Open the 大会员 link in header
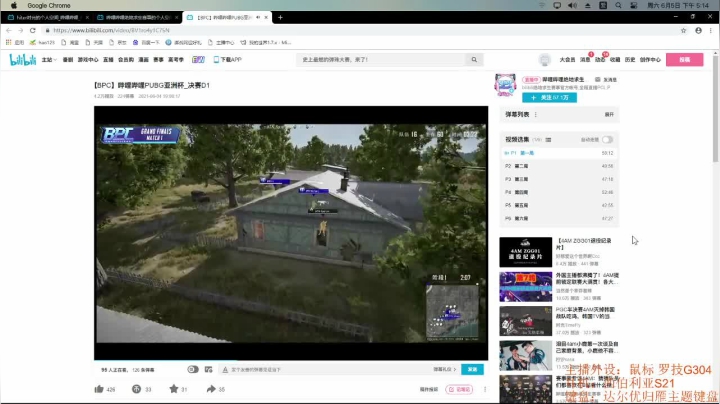This screenshot has width=720, height=404. [567, 60]
